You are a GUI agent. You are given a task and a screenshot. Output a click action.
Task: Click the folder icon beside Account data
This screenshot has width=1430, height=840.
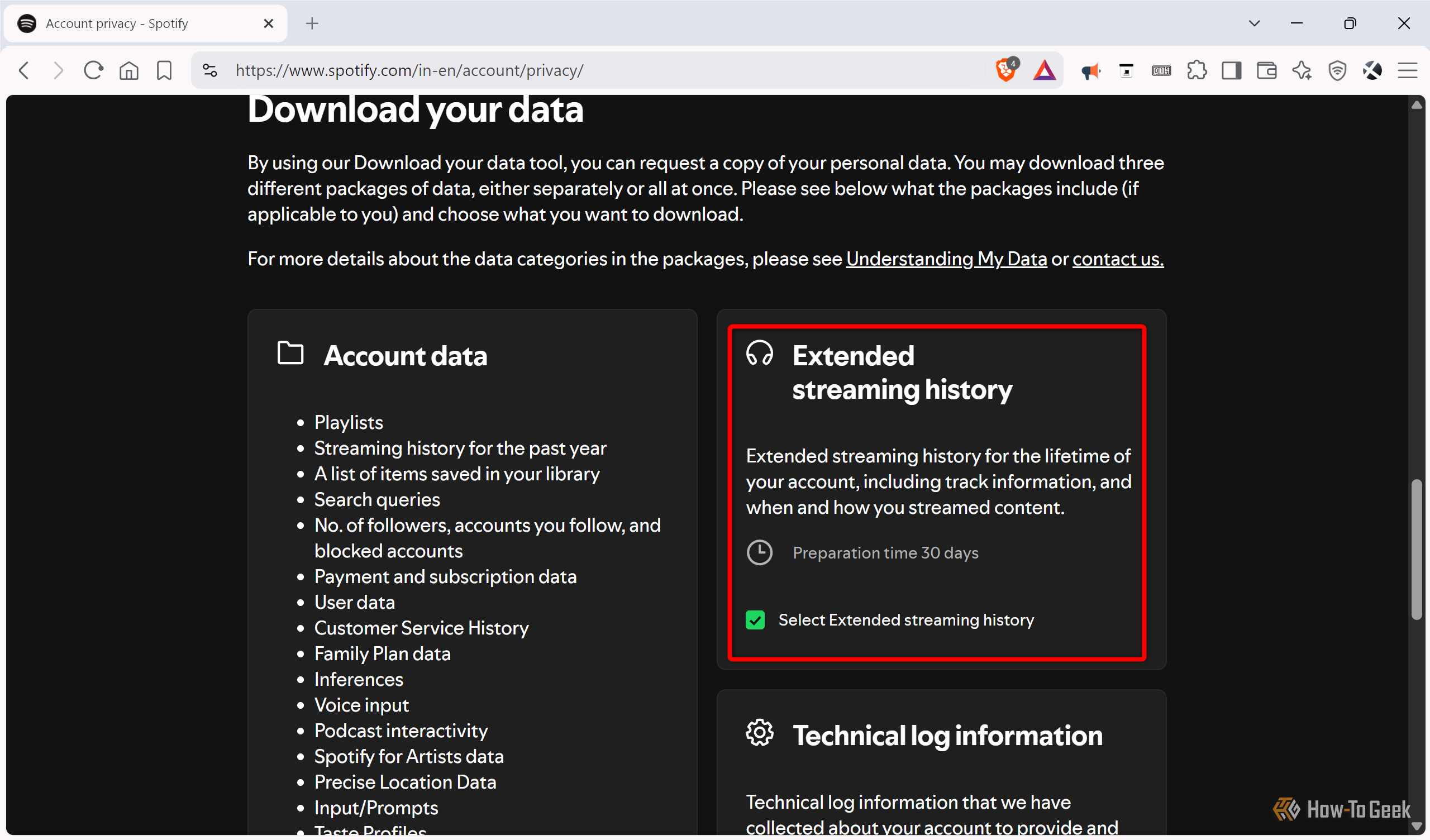click(x=290, y=353)
